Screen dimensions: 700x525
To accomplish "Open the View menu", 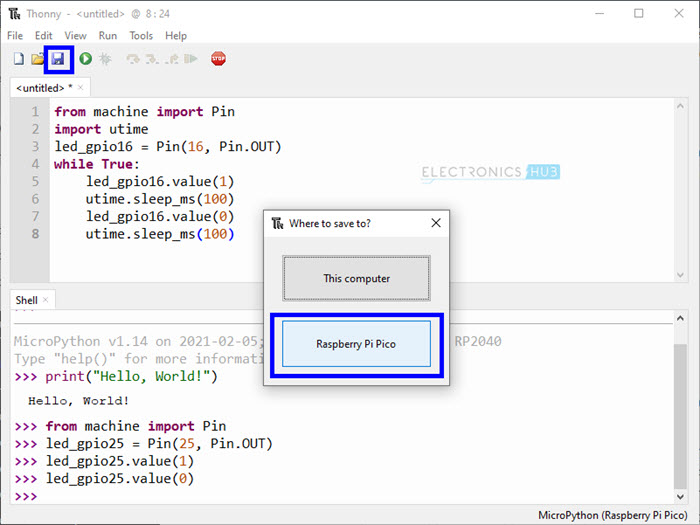I will point(75,36).
